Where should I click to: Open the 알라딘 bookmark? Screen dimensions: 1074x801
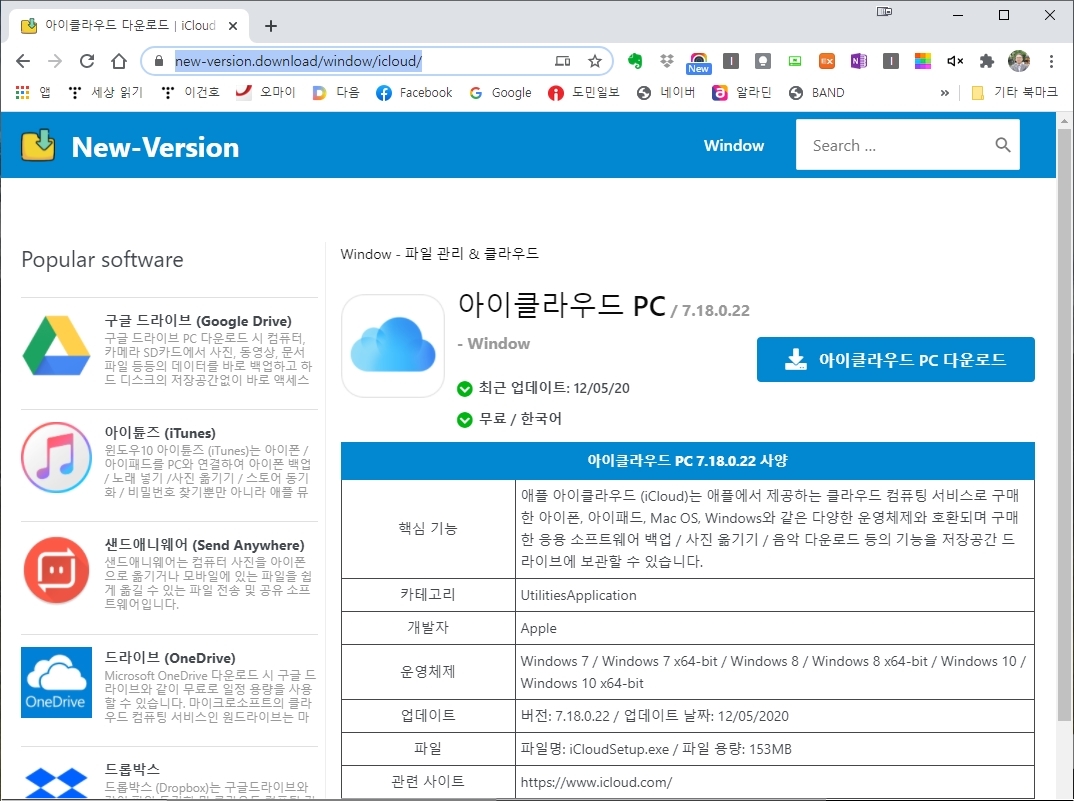click(742, 93)
